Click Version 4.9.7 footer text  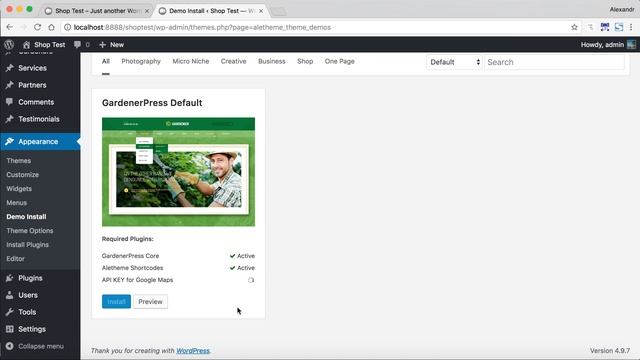pyautogui.click(x=610, y=351)
